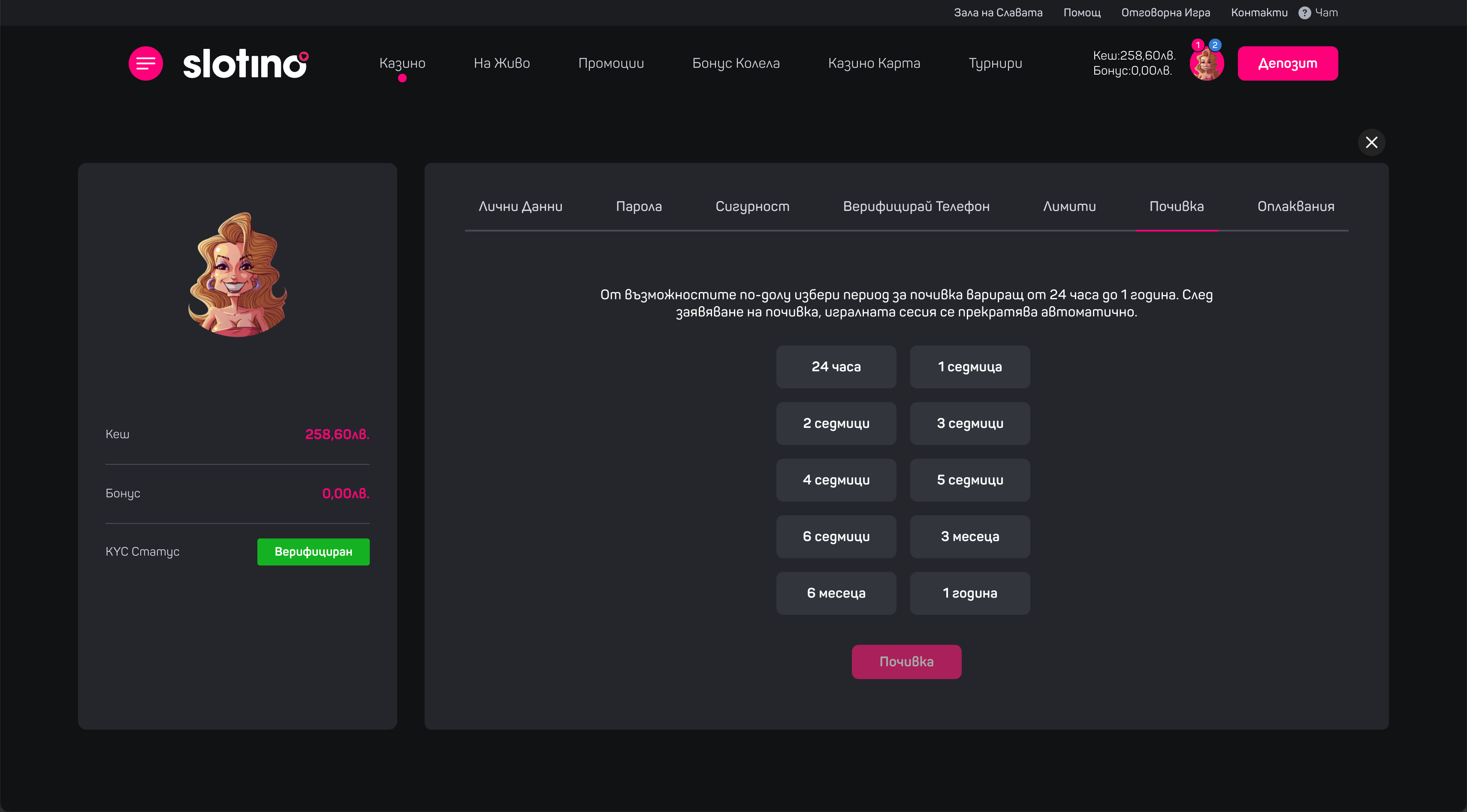Select the 1 седмица break option

point(969,367)
